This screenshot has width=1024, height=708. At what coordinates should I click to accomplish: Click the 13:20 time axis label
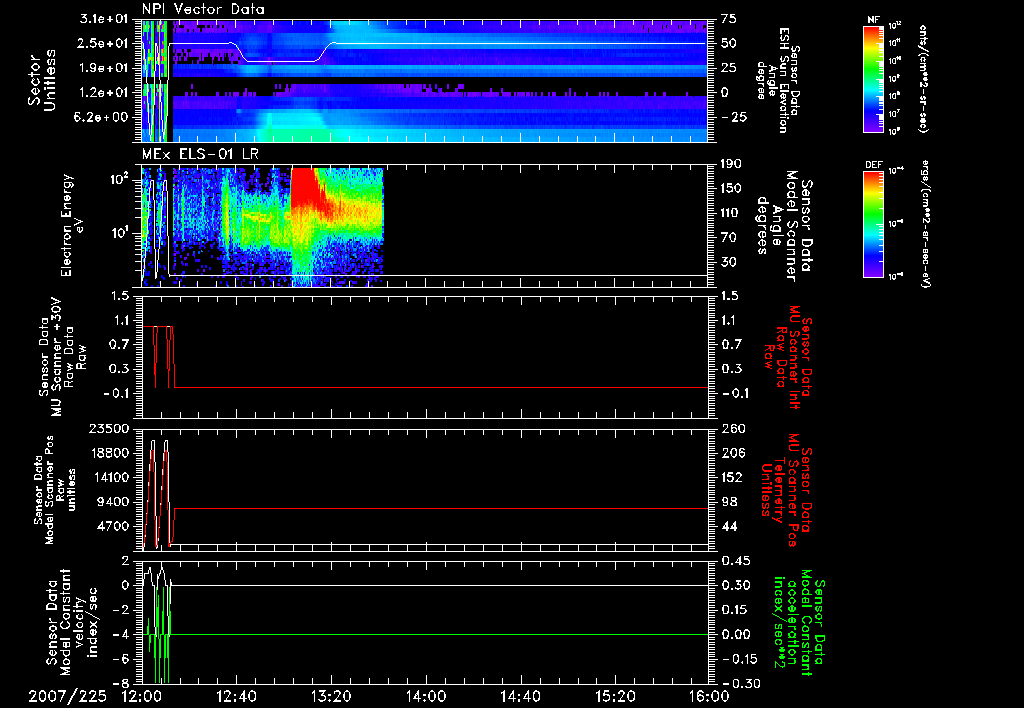331,696
